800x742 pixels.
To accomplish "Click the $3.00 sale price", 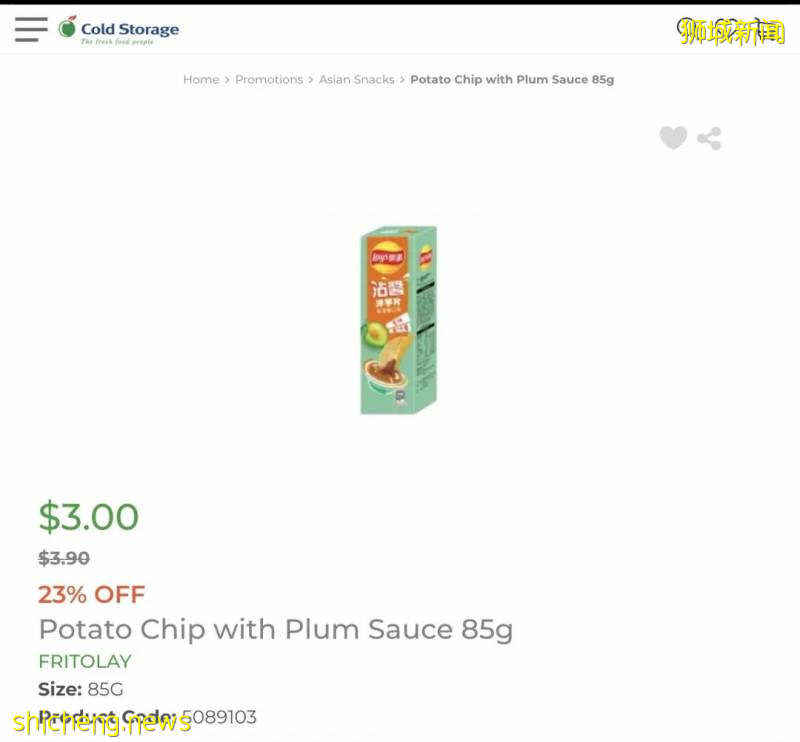I will tap(89, 517).
